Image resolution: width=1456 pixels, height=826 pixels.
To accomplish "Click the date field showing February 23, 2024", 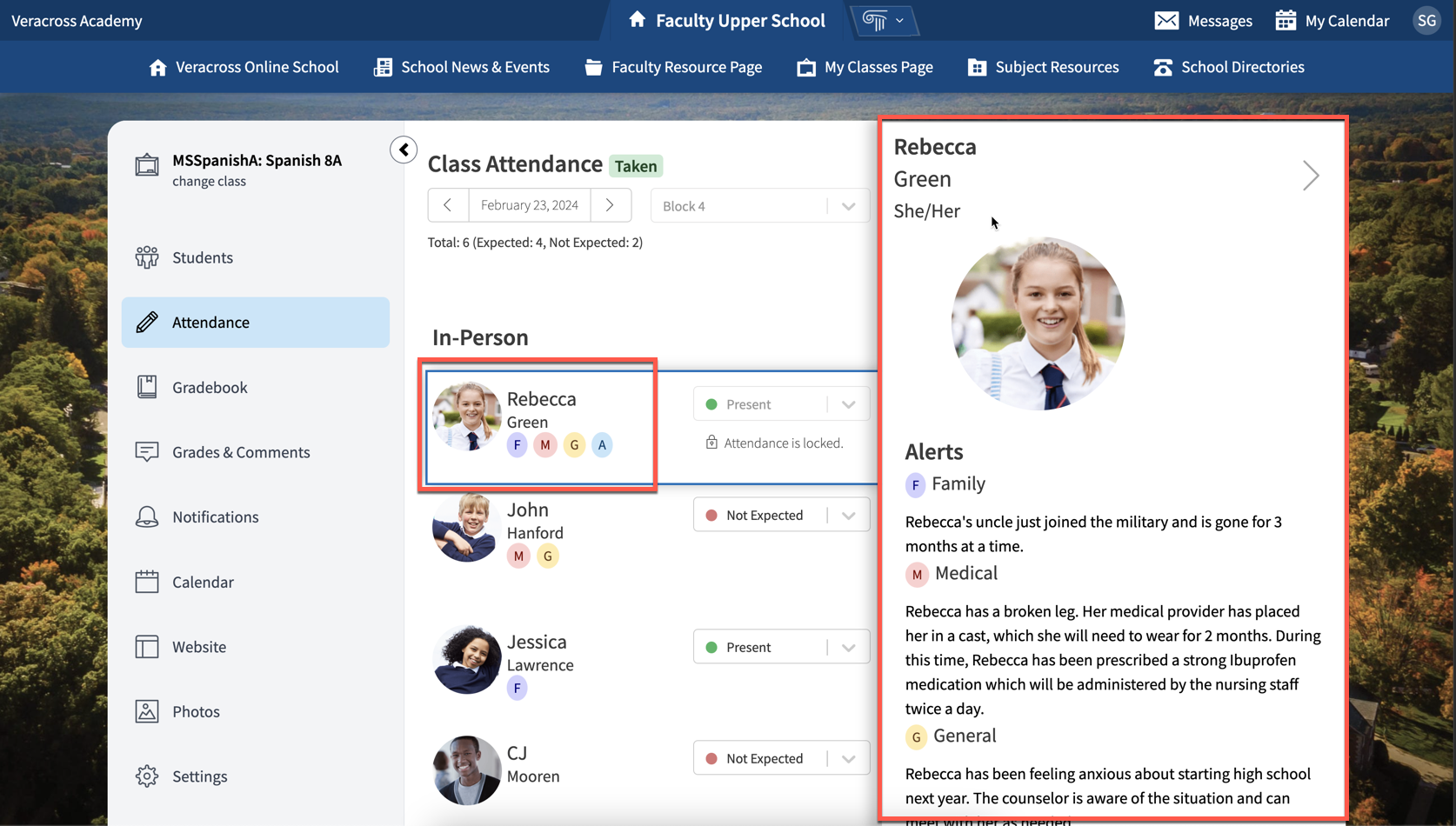I will tap(530, 205).
